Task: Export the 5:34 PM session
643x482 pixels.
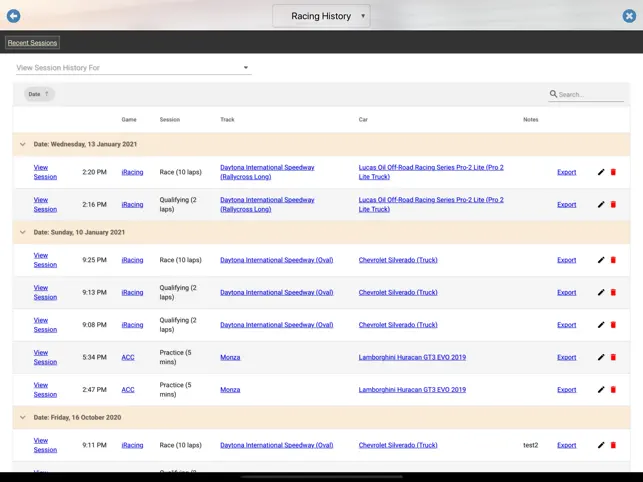Action: pos(567,357)
